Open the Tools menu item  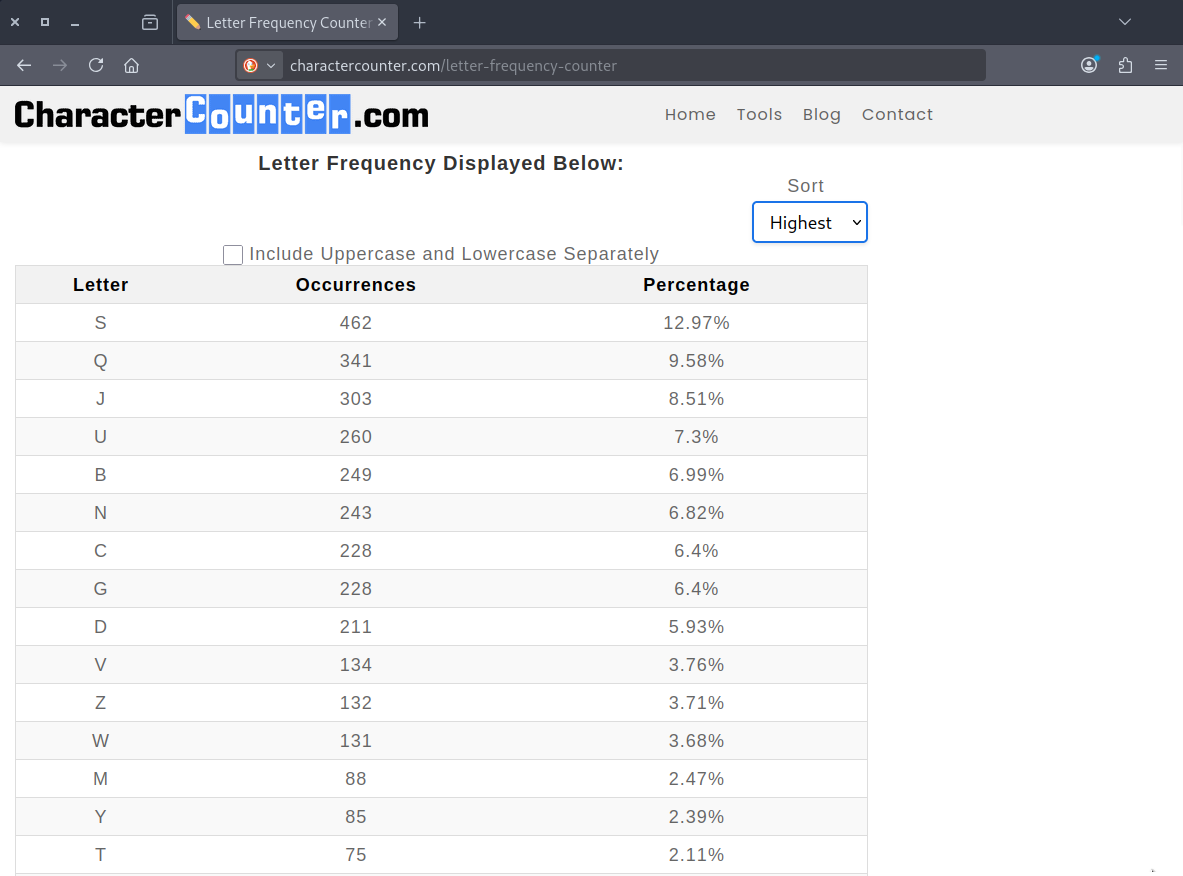(759, 114)
